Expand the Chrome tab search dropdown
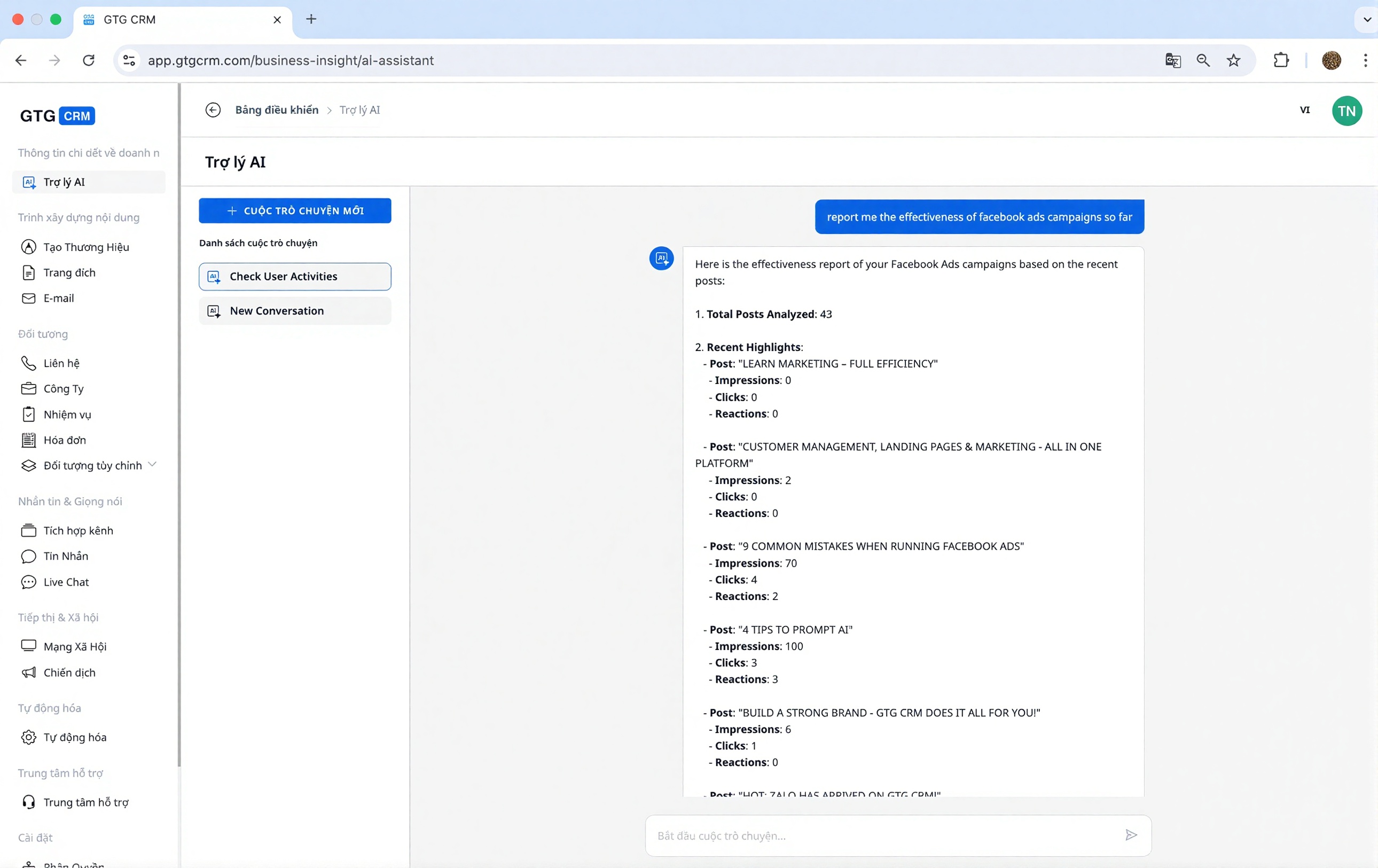Screen dimensions: 1378x868 pyautogui.click(x=1367, y=19)
